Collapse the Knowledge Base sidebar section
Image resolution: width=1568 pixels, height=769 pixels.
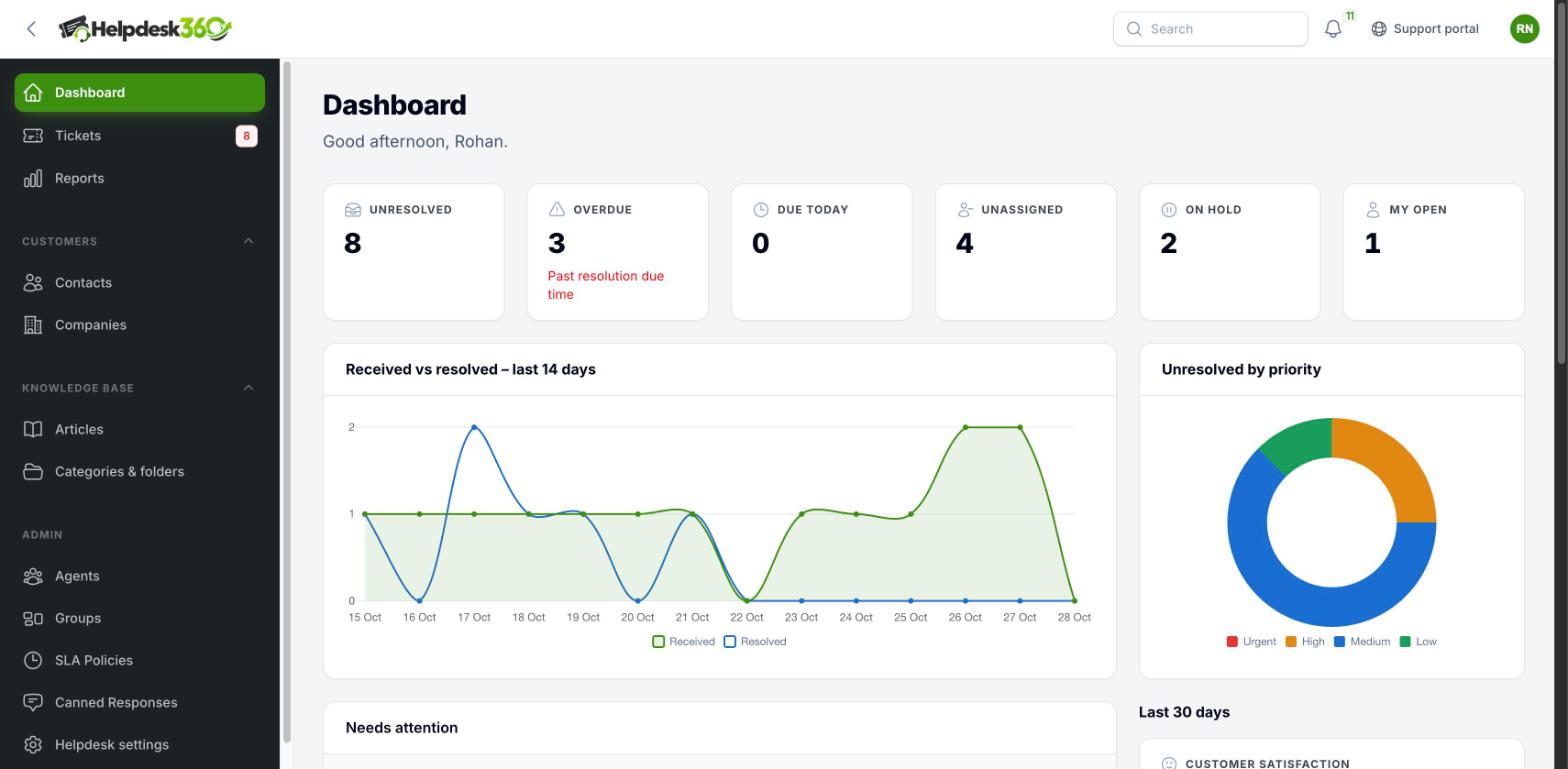(x=248, y=388)
